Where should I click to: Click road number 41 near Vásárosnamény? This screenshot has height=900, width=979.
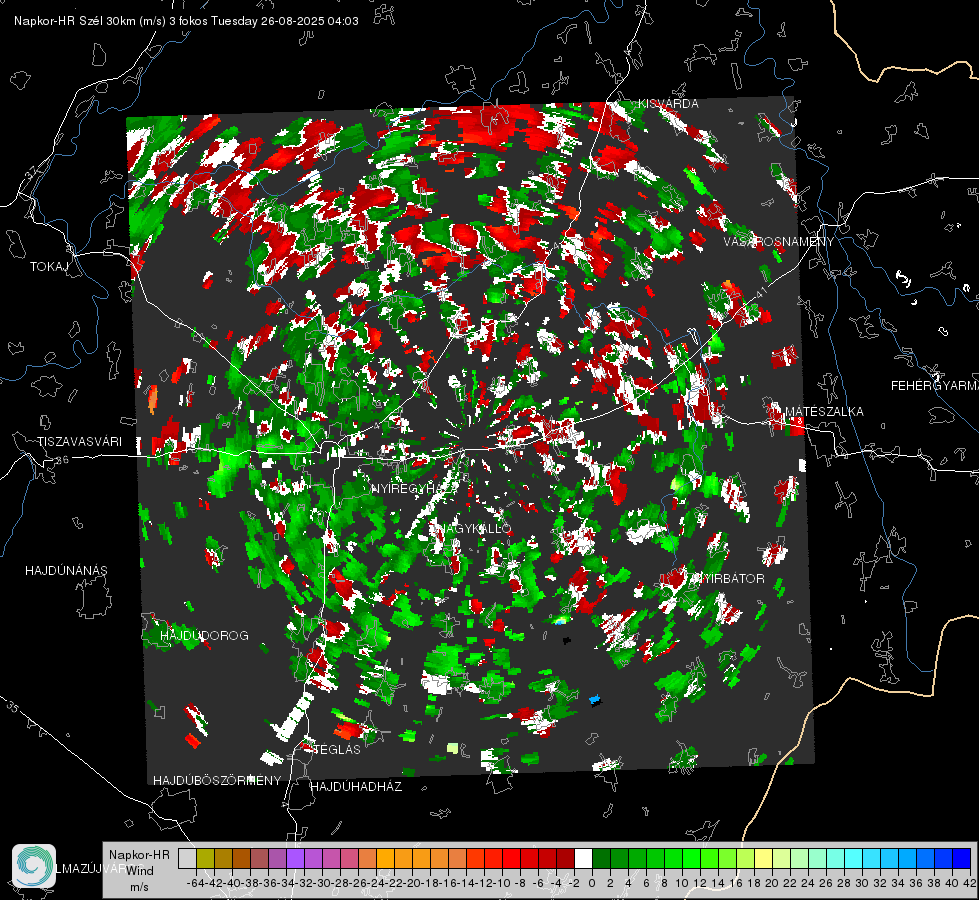[x=760, y=293]
